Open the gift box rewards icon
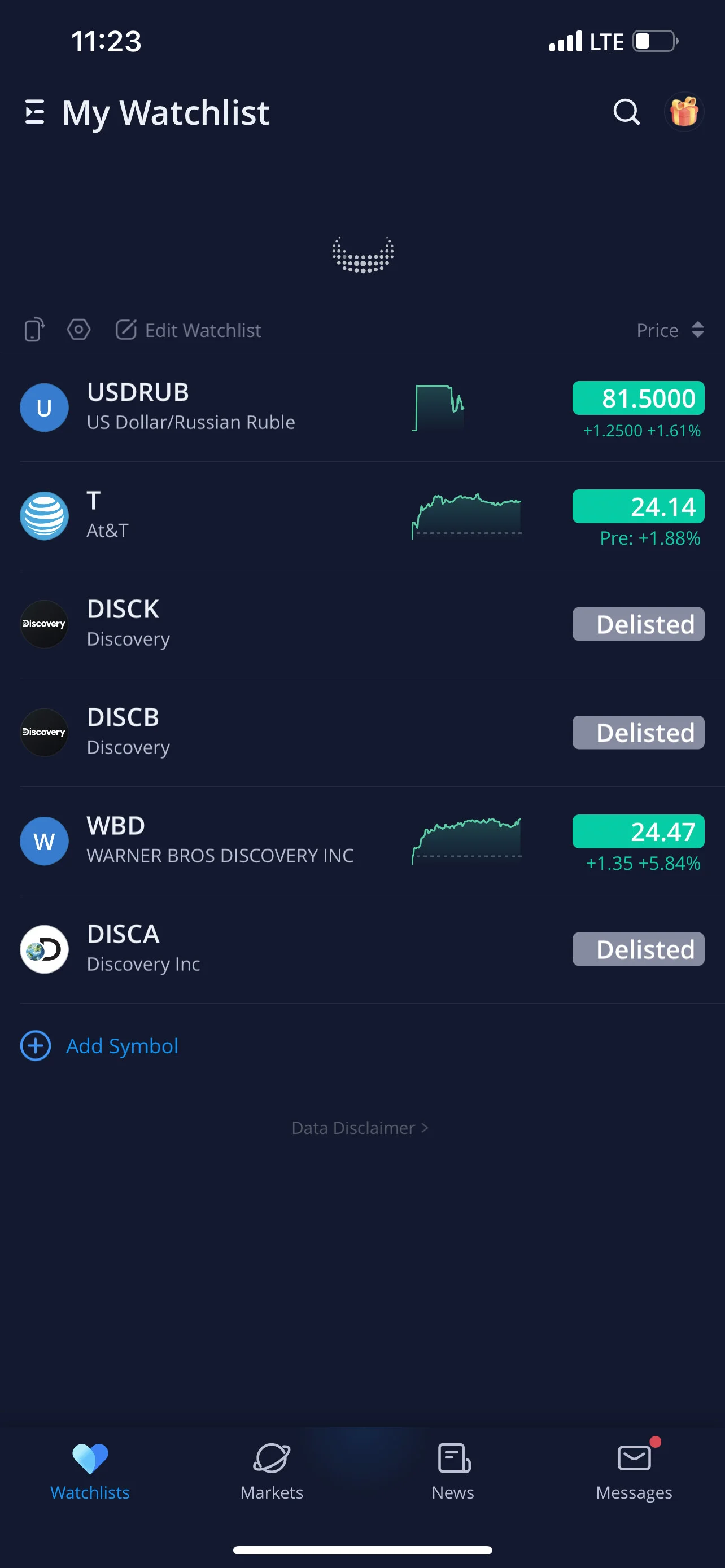This screenshot has height=1568, width=725. [684, 112]
